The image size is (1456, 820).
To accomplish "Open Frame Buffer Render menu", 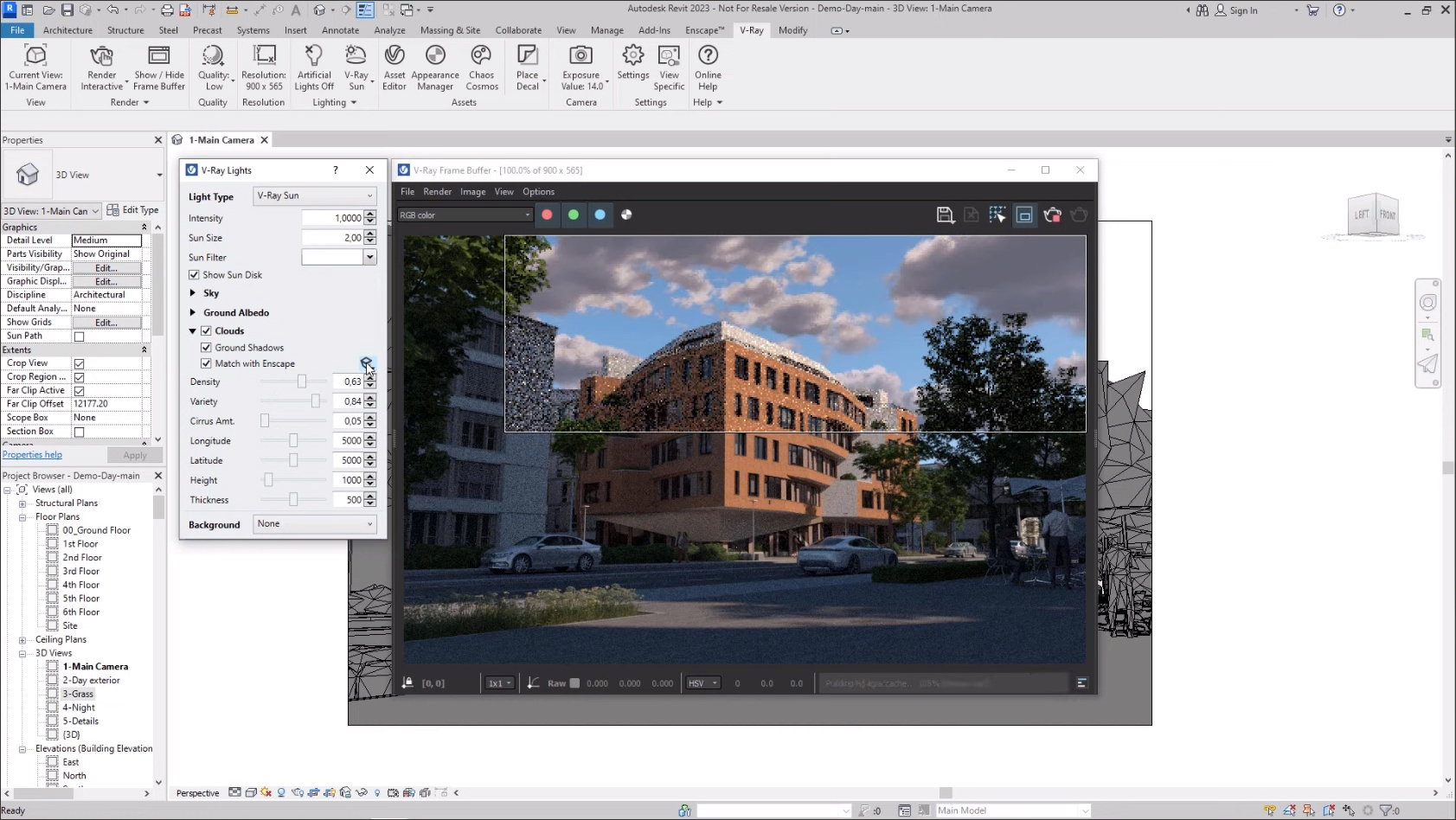I will [437, 192].
